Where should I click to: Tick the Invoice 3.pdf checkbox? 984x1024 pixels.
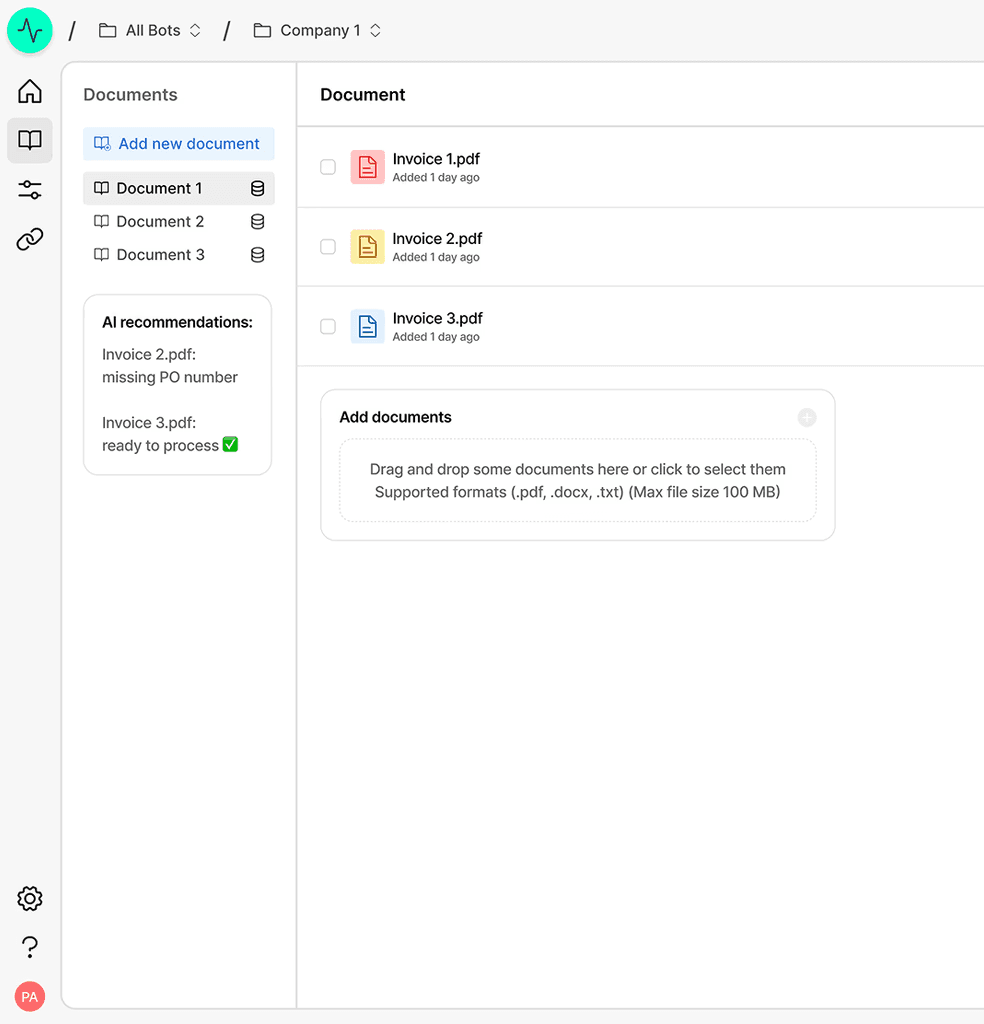click(x=327, y=326)
